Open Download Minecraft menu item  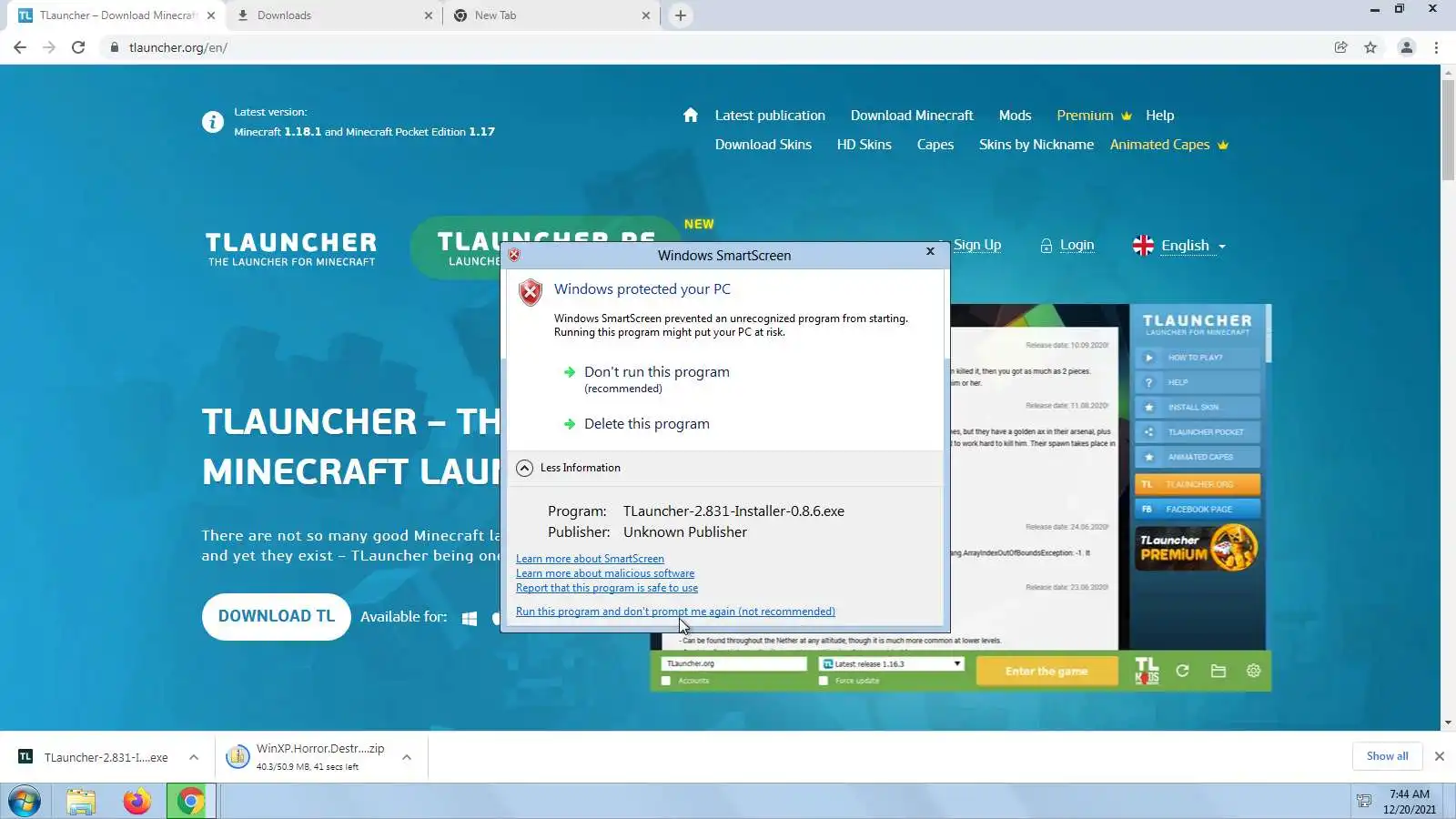pyautogui.click(x=912, y=116)
